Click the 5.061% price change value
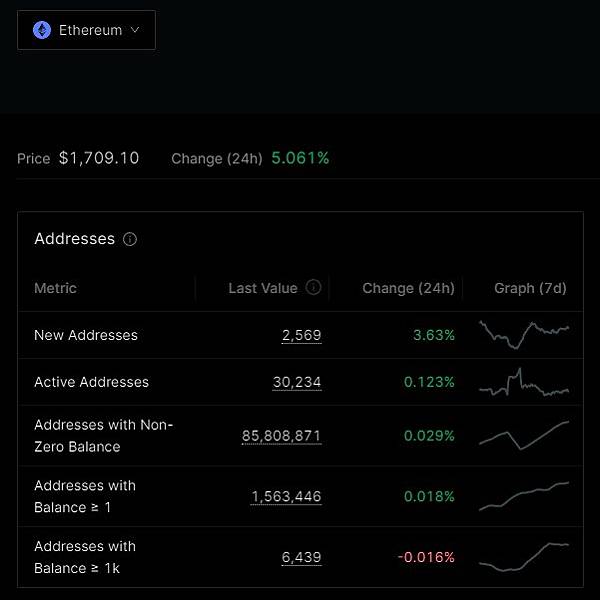 coord(300,158)
